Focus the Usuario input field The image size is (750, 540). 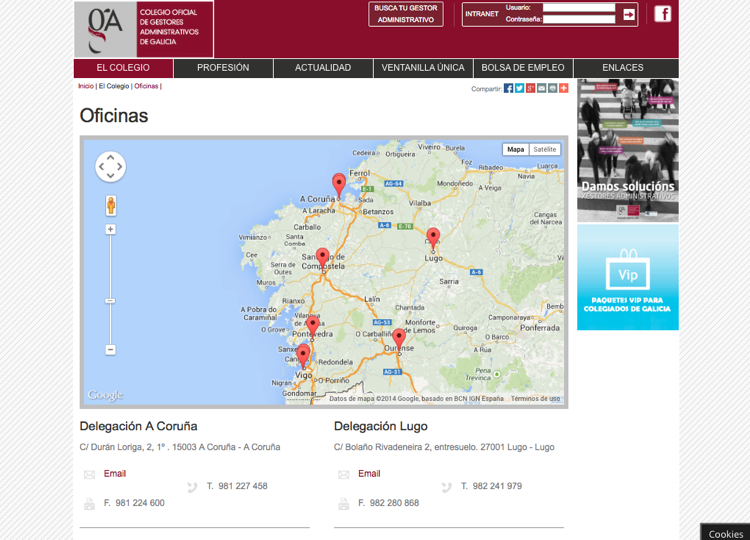pos(579,8)
